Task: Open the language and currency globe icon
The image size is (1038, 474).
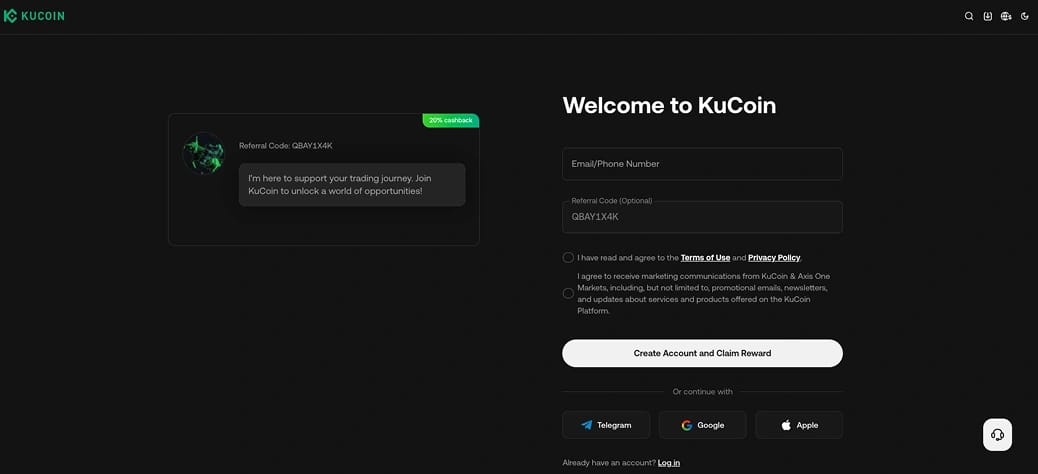Action: click(x=1006, y=17)
